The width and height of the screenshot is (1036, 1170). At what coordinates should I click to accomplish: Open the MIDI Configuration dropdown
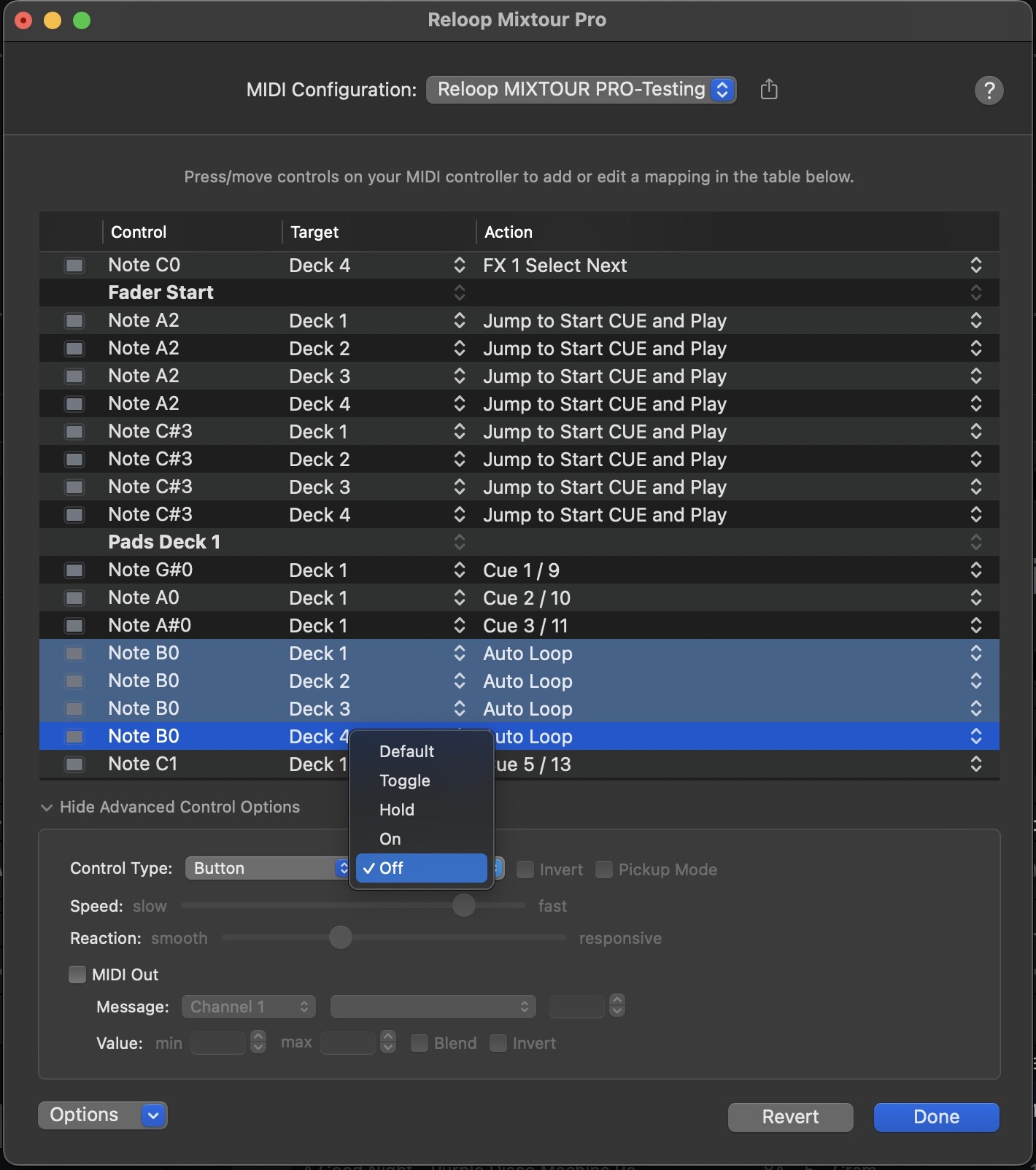(581, 90)
